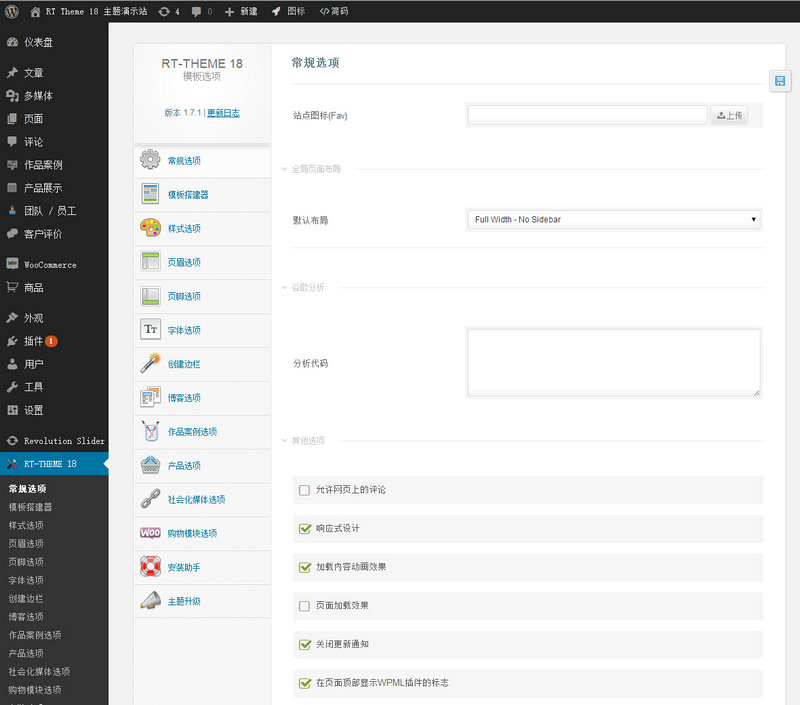Uncheck 关闭更新通知 checkbox
This screenshot has width=800, height=705.
[x=305, y=644]
